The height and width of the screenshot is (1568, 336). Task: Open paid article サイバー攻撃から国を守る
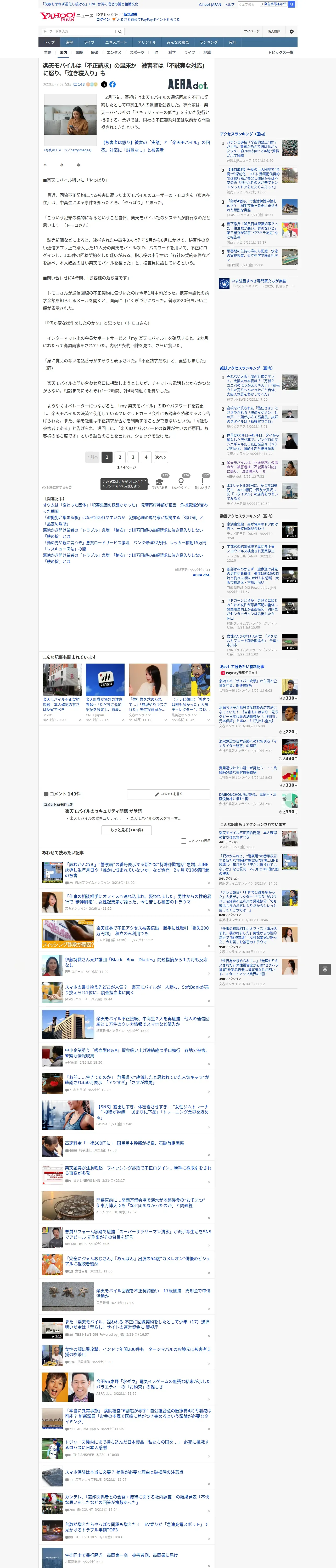point(248,683)
